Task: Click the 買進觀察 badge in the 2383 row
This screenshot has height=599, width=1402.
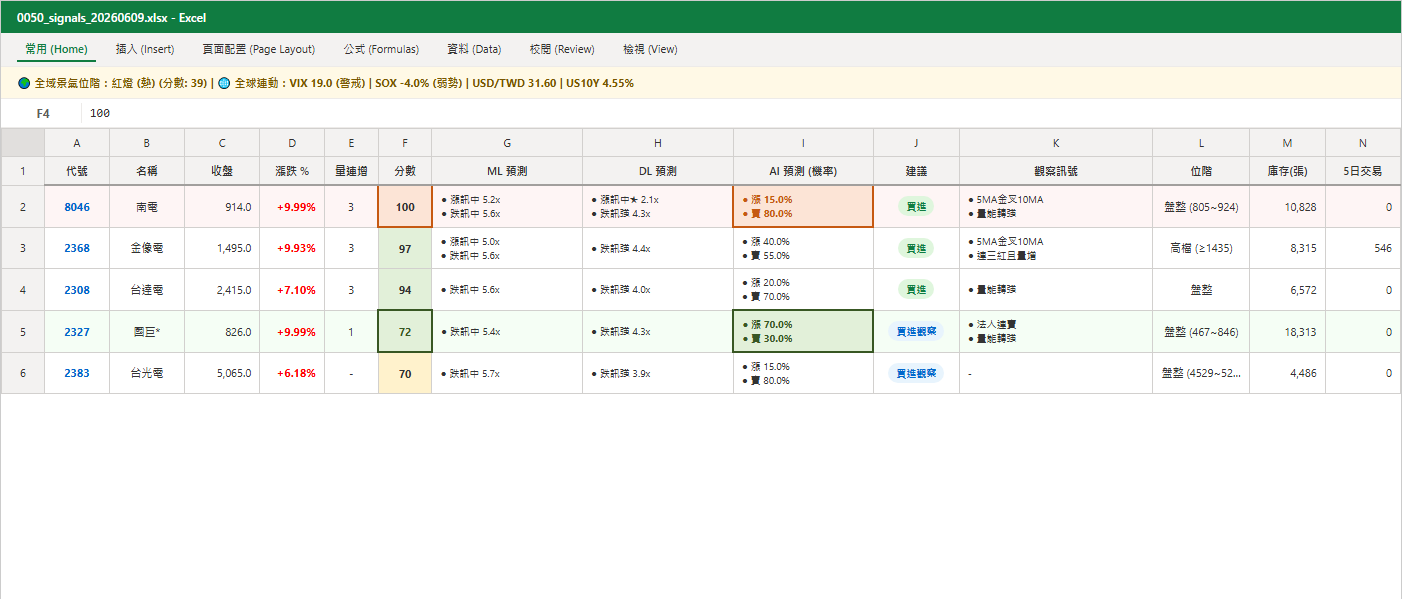Action: 916,373
